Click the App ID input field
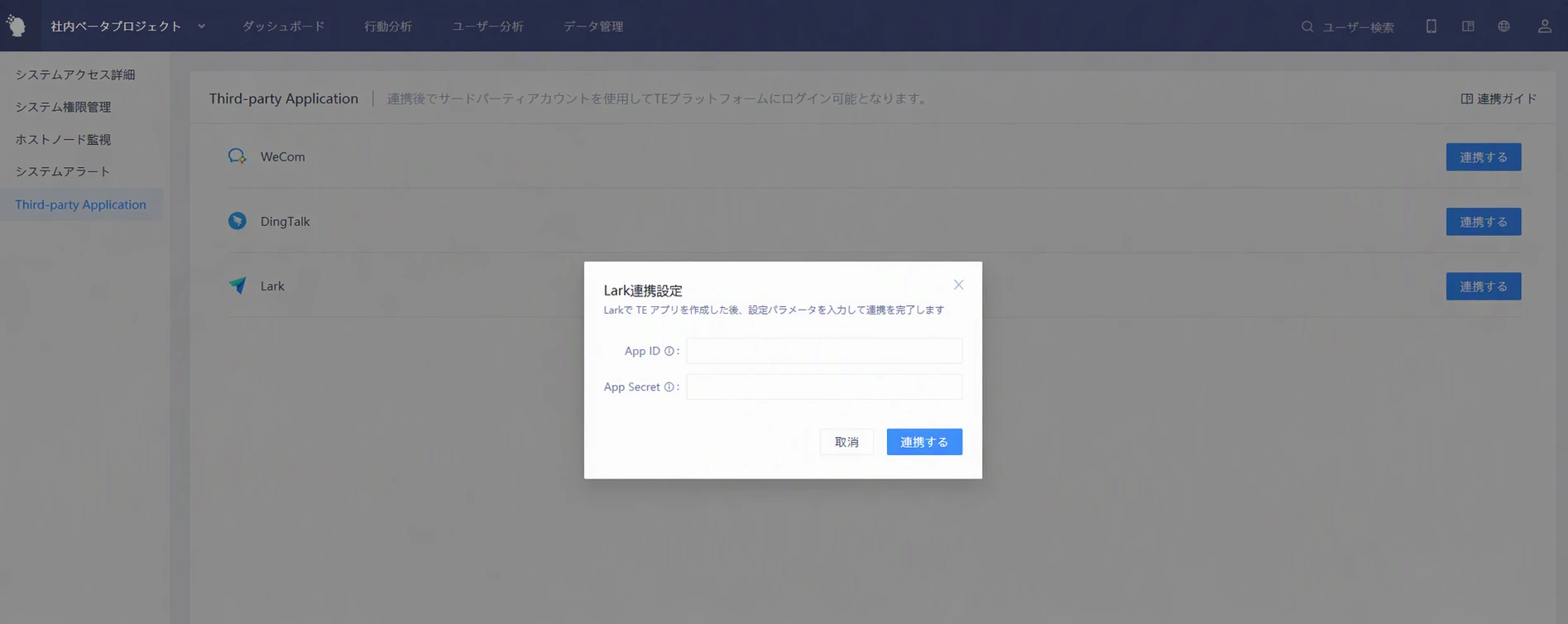This screenshot has width=1568, height=624. tap(824, 351)
